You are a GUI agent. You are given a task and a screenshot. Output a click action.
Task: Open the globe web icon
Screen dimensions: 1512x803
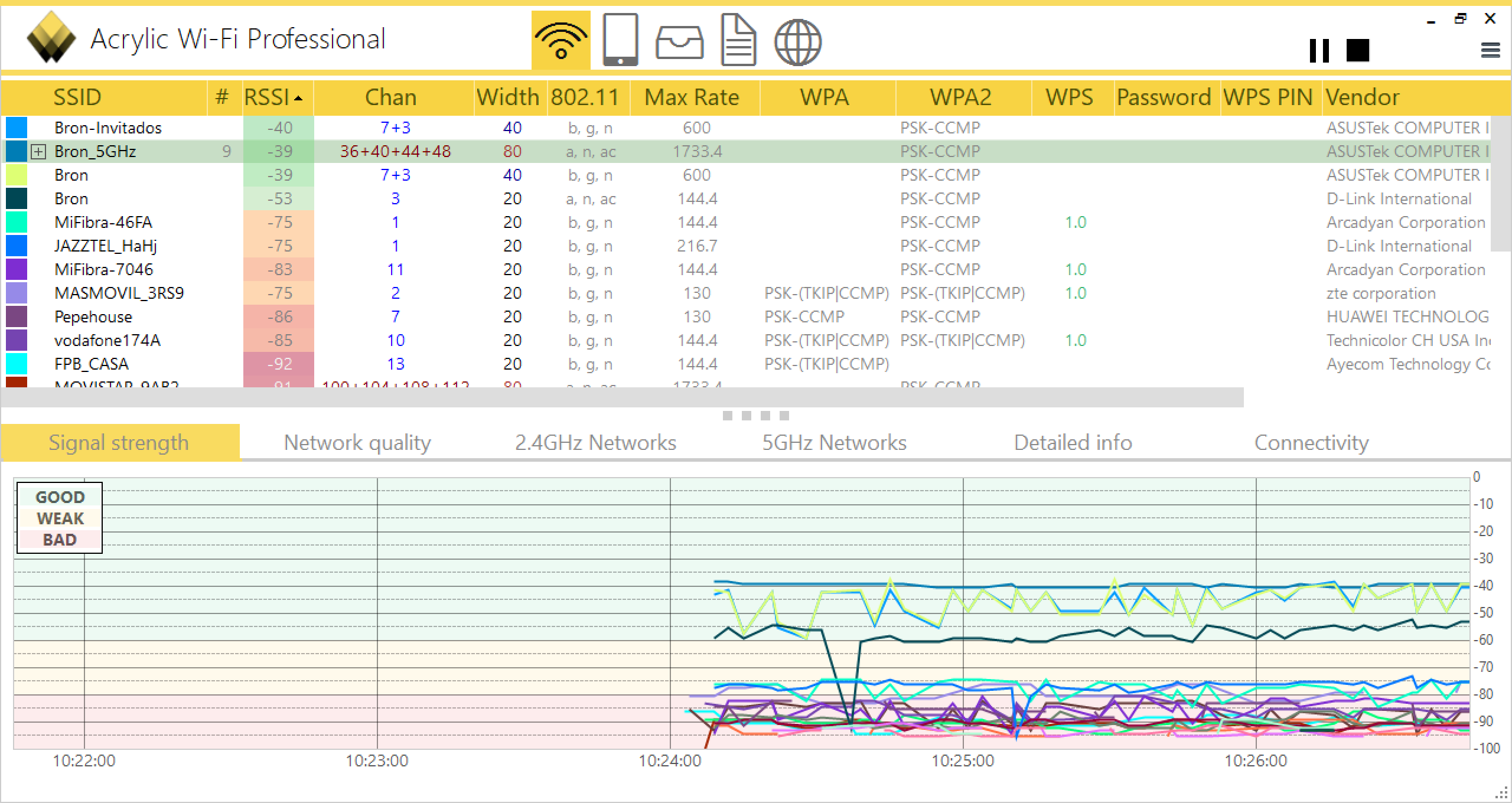[797, 41]
